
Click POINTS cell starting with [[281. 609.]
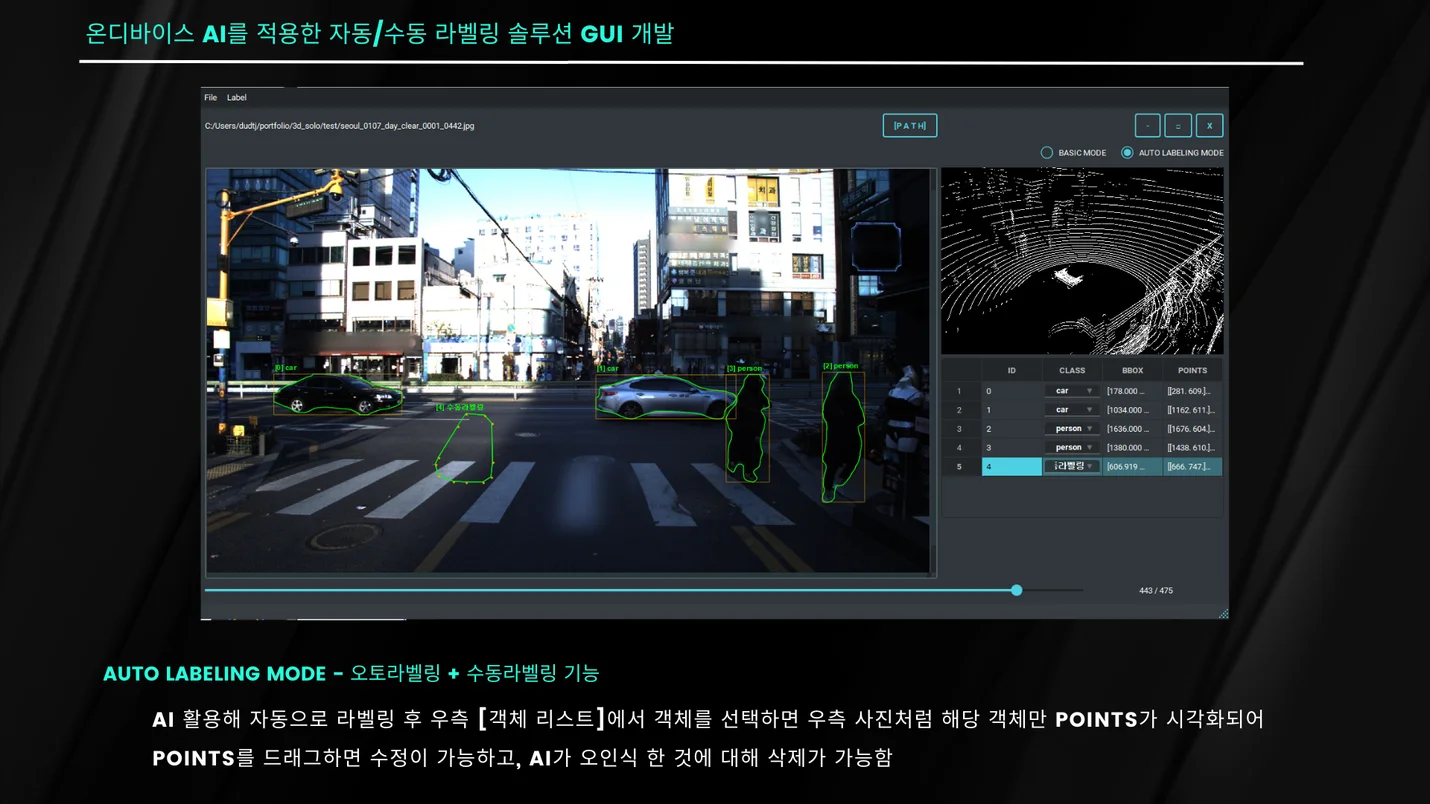[1192, 391]
